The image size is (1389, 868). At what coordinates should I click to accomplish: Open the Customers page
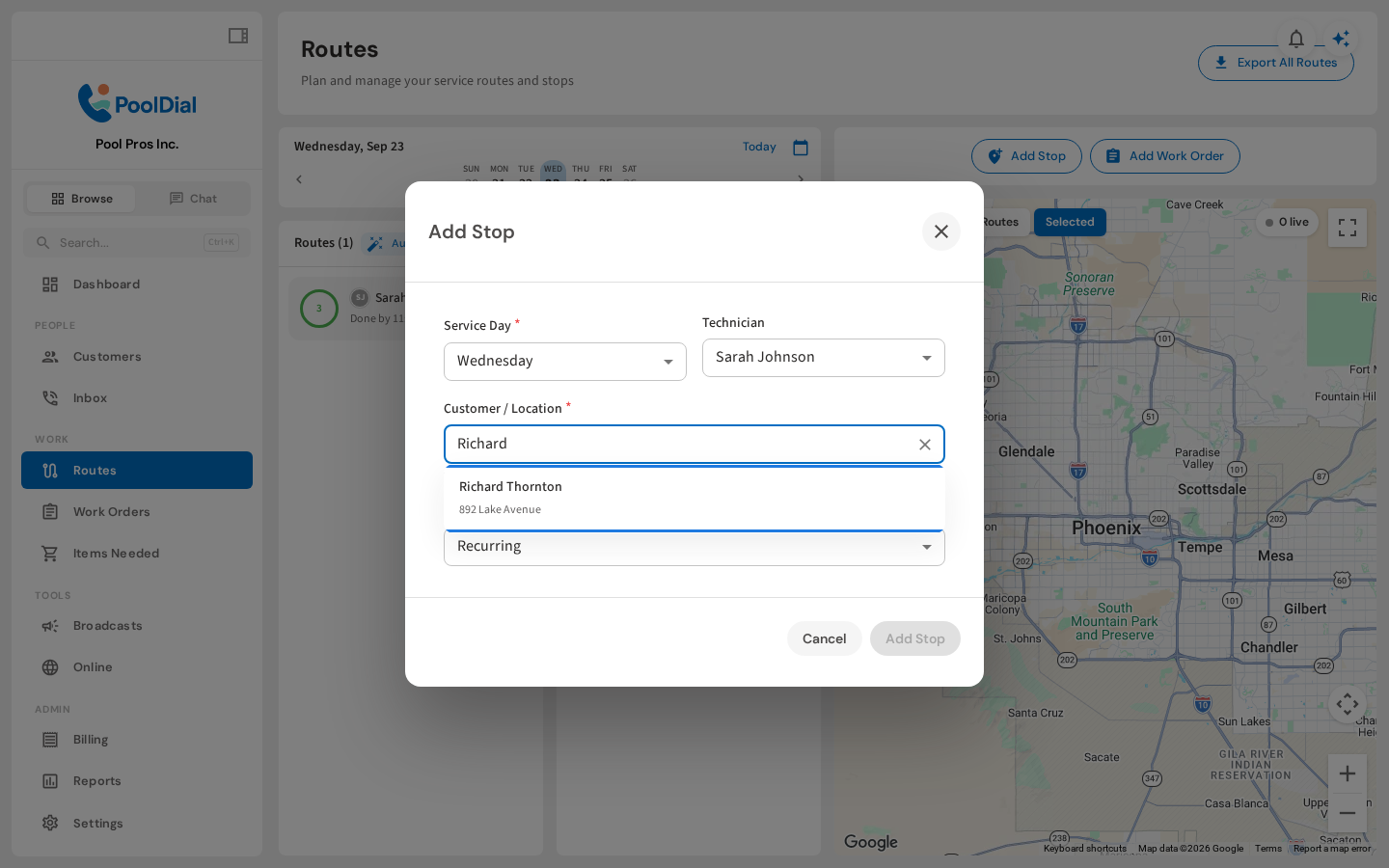pyautogui.click(x=137, y=357)
